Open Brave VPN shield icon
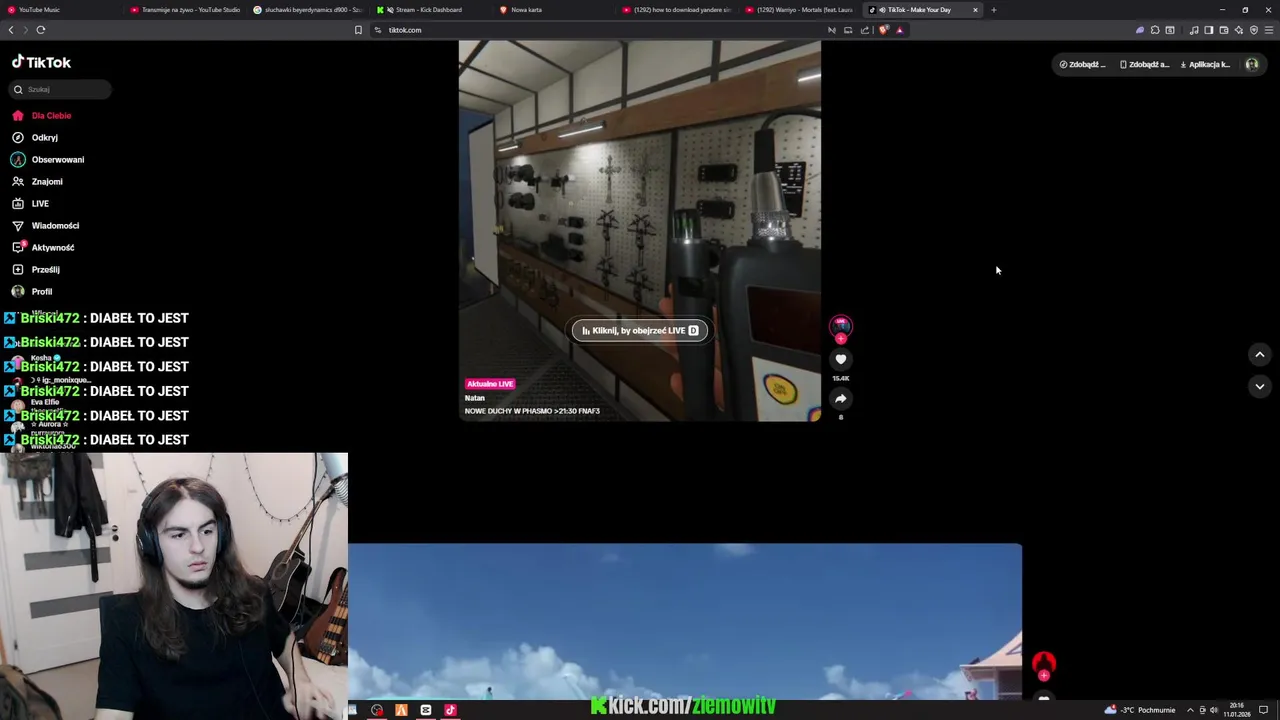1280x720 pixels. pos(1254,30)
